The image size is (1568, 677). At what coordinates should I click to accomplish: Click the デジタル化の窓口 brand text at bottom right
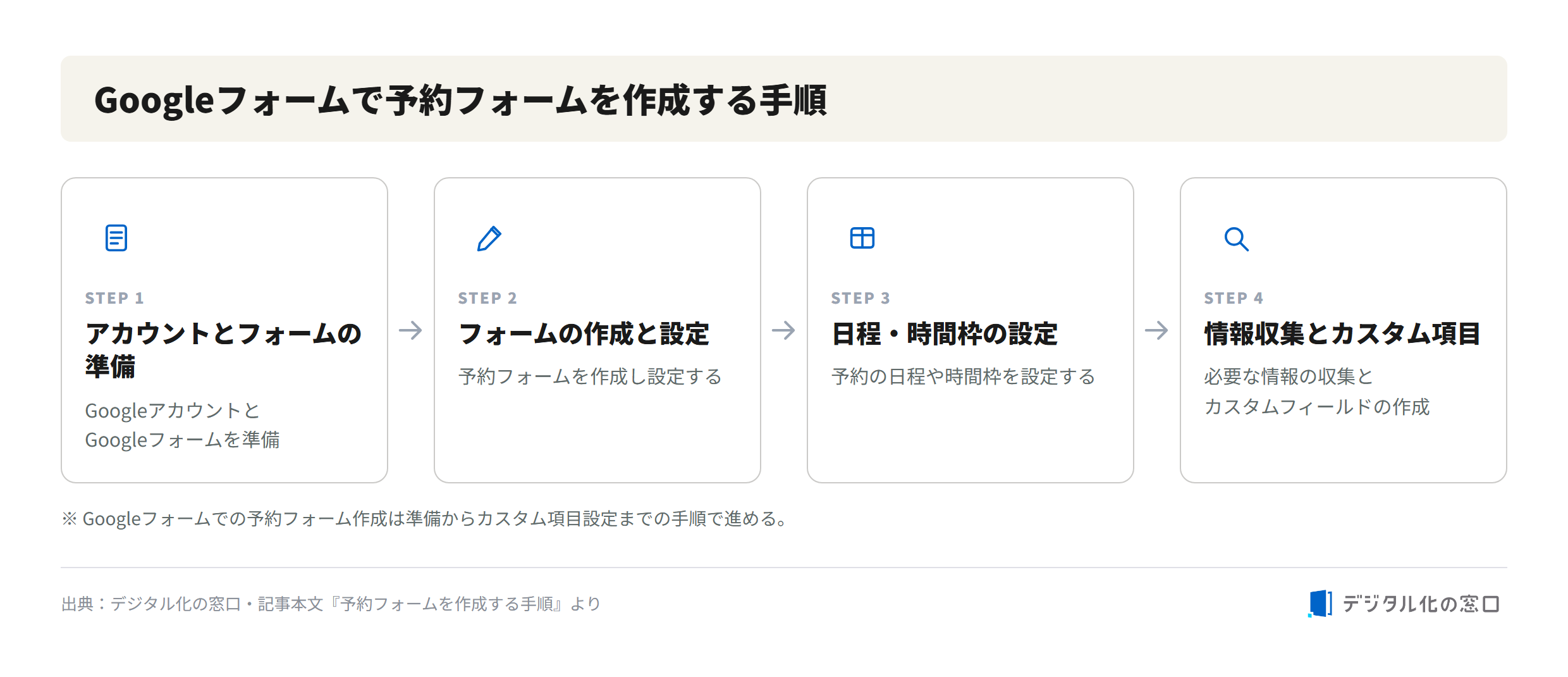pyautogui.click(x=1421, y=604)
